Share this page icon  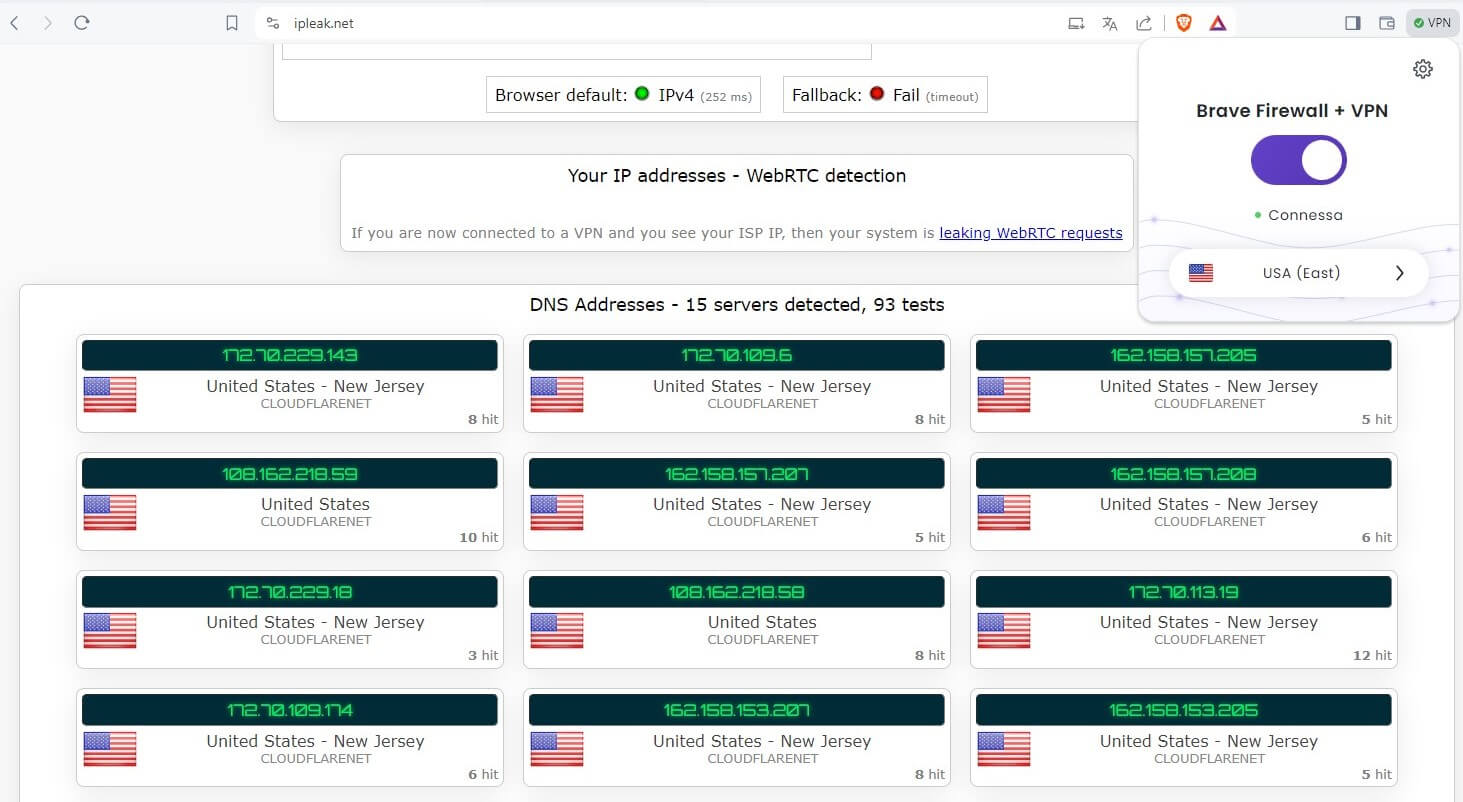pos(1144,23)
